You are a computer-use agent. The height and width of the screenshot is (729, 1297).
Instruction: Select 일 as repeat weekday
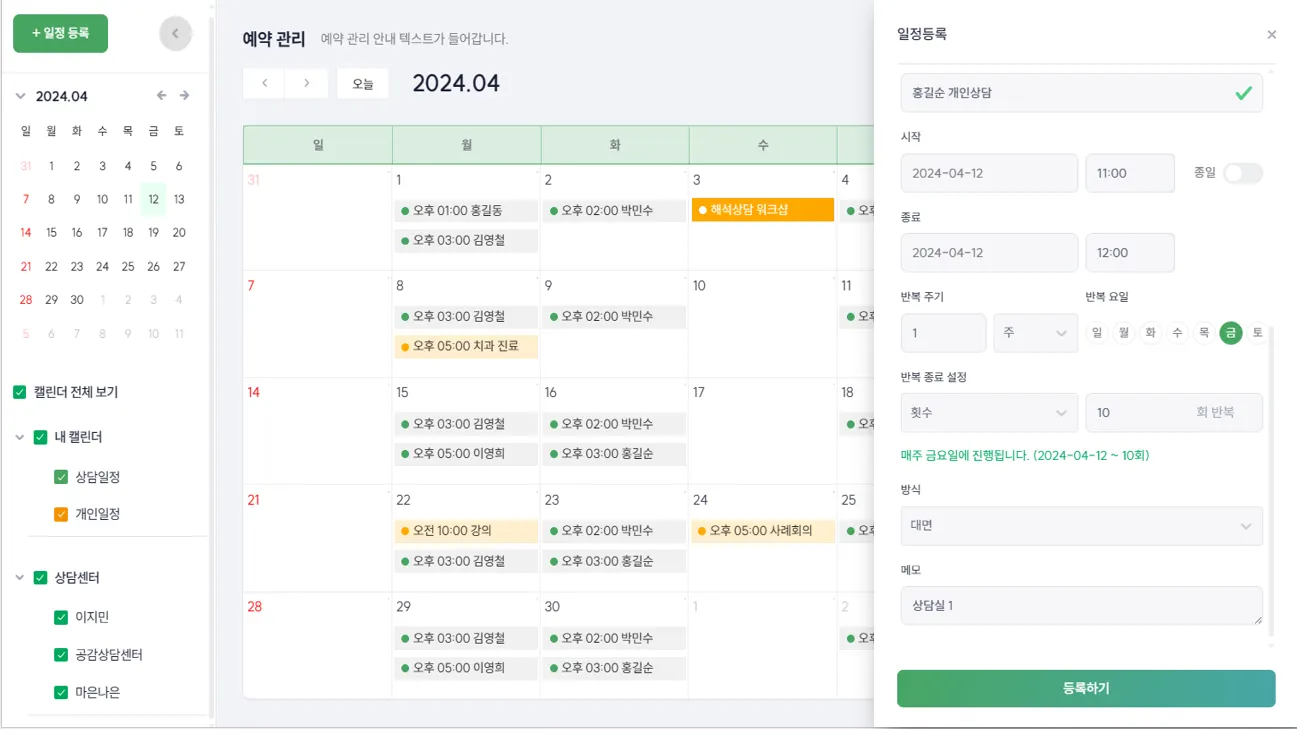1097,333
